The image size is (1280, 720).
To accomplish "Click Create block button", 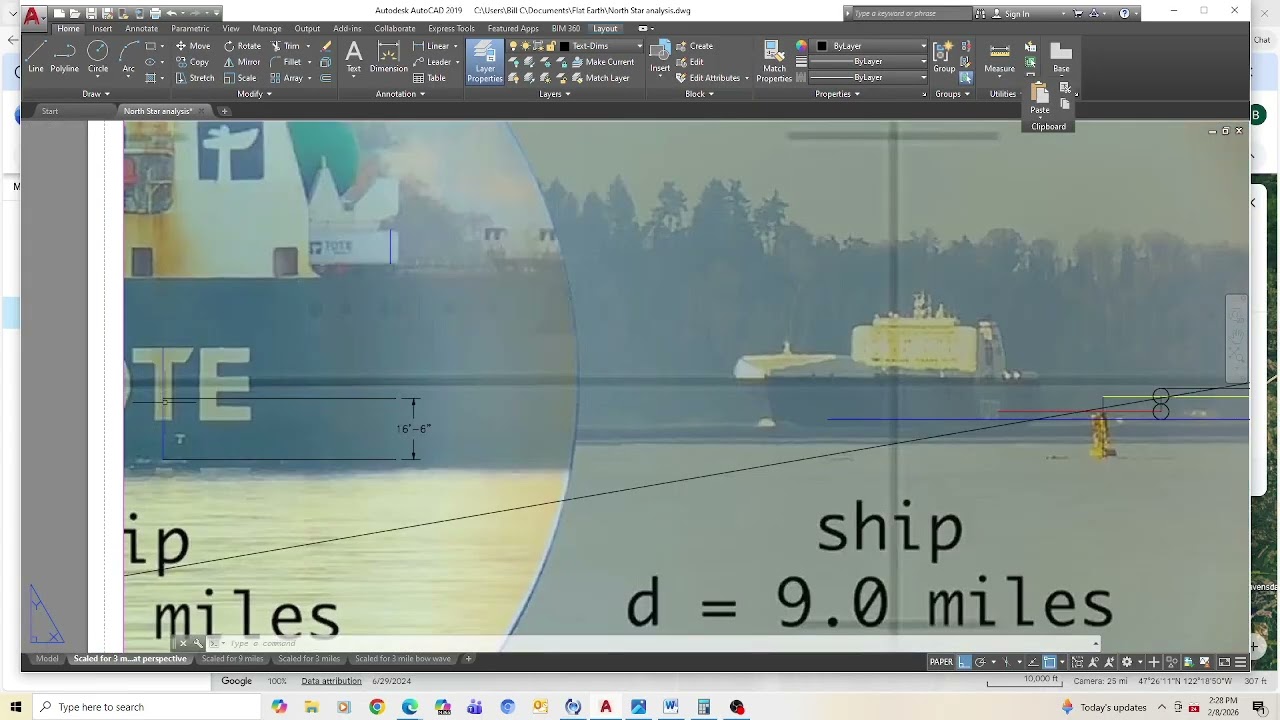I will [x=694, y=46].
